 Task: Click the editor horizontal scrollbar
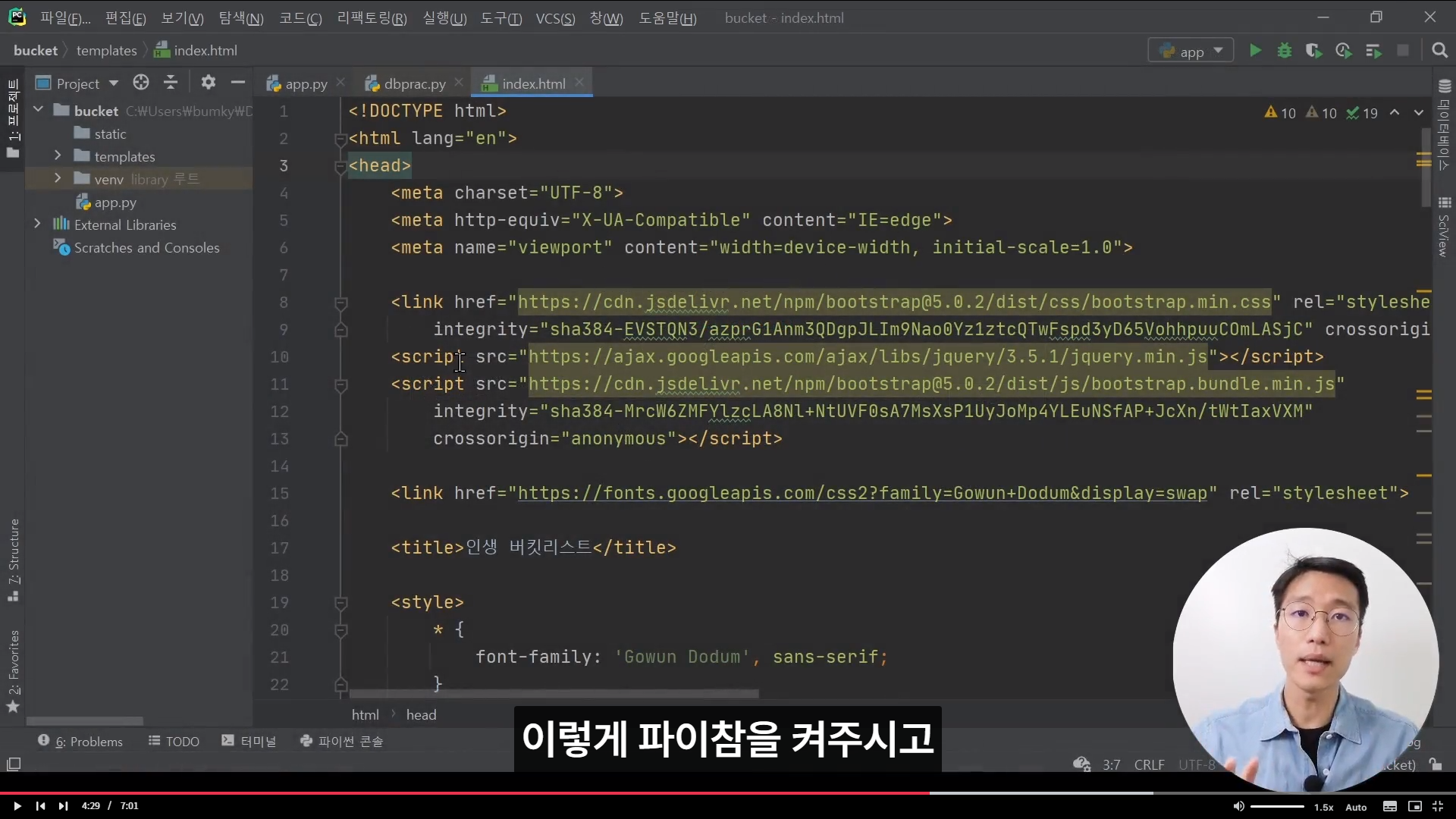tap(554, 694)
